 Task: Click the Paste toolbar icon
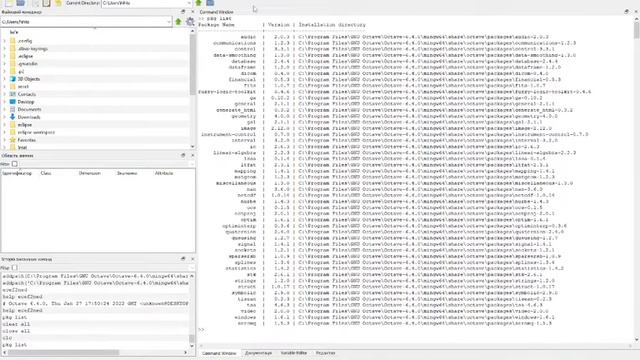click(47, 3)
